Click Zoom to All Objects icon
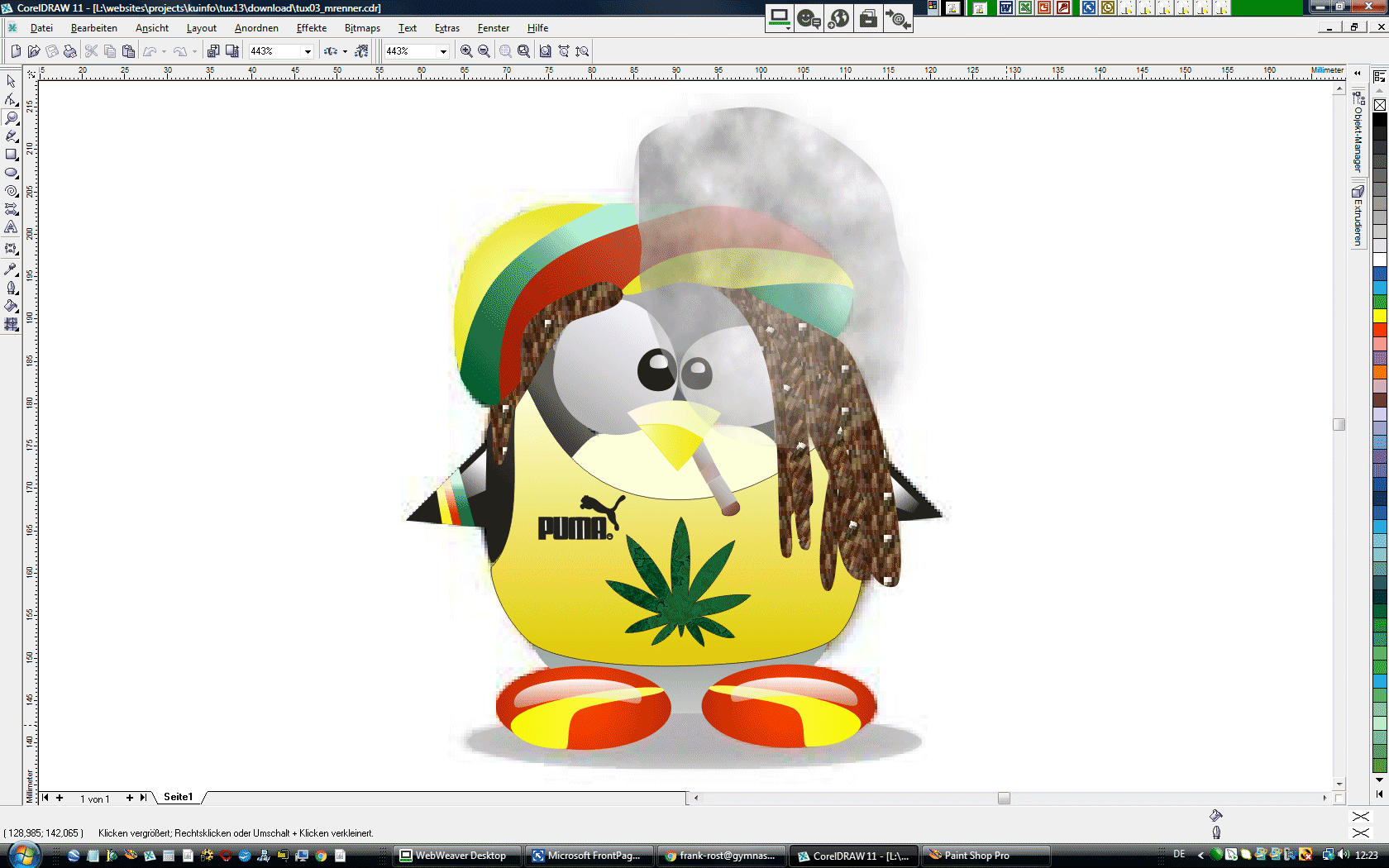This screenshot has width=1389, height=868. click(524, 51)
